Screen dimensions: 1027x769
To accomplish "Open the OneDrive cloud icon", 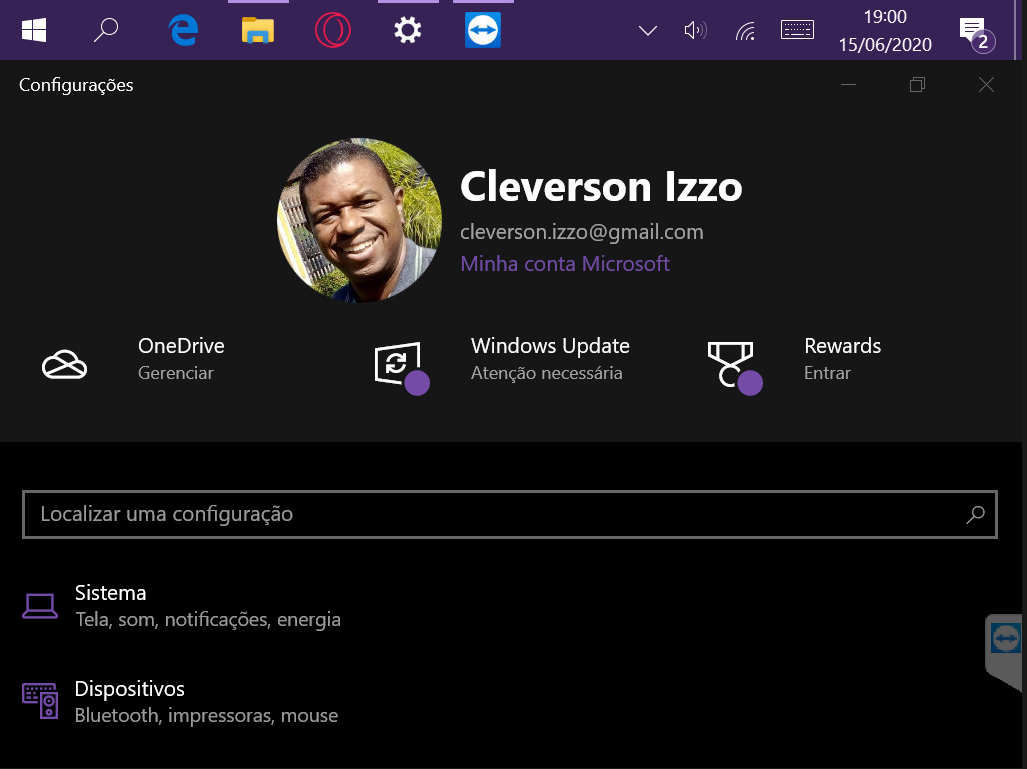I will 64,364.
